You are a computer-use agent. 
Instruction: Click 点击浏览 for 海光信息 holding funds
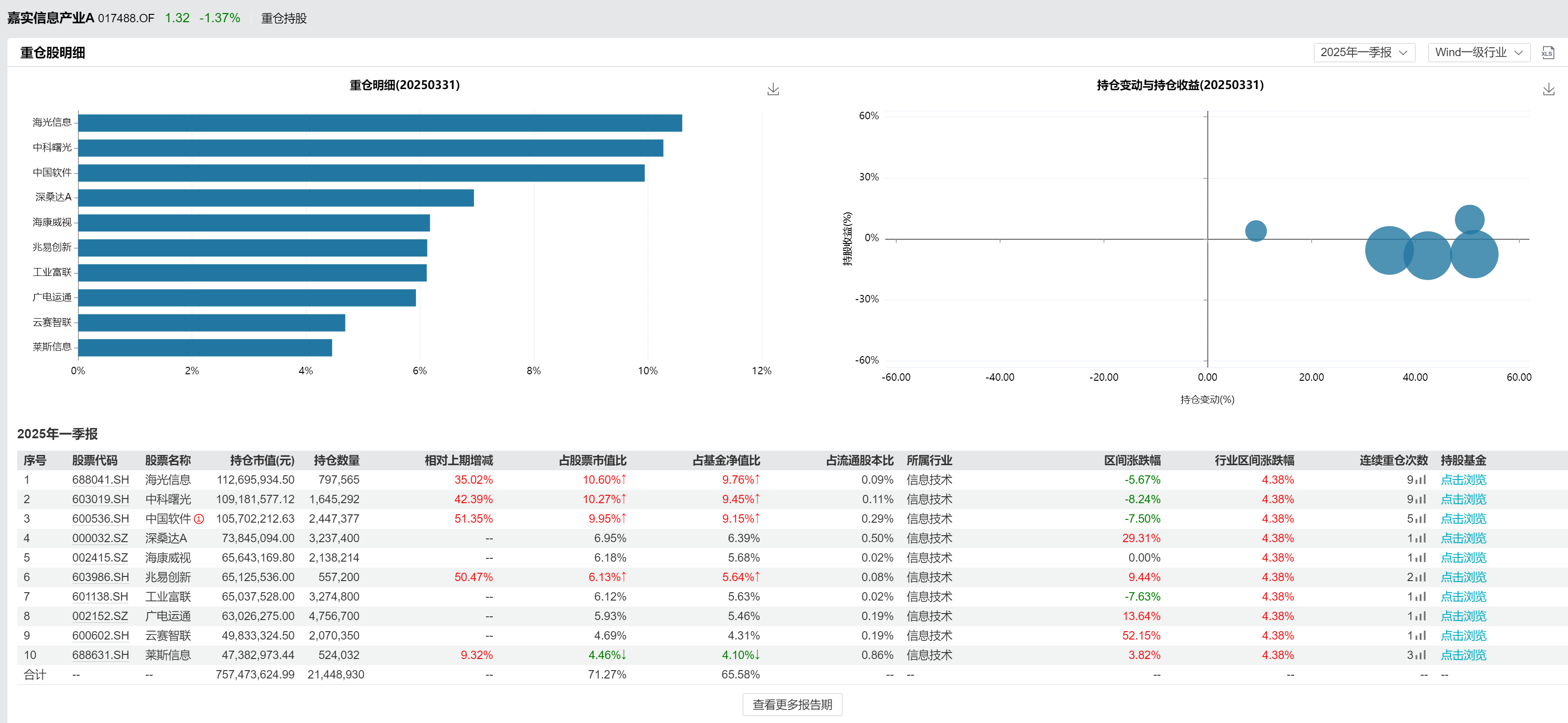pos(1463,480)
